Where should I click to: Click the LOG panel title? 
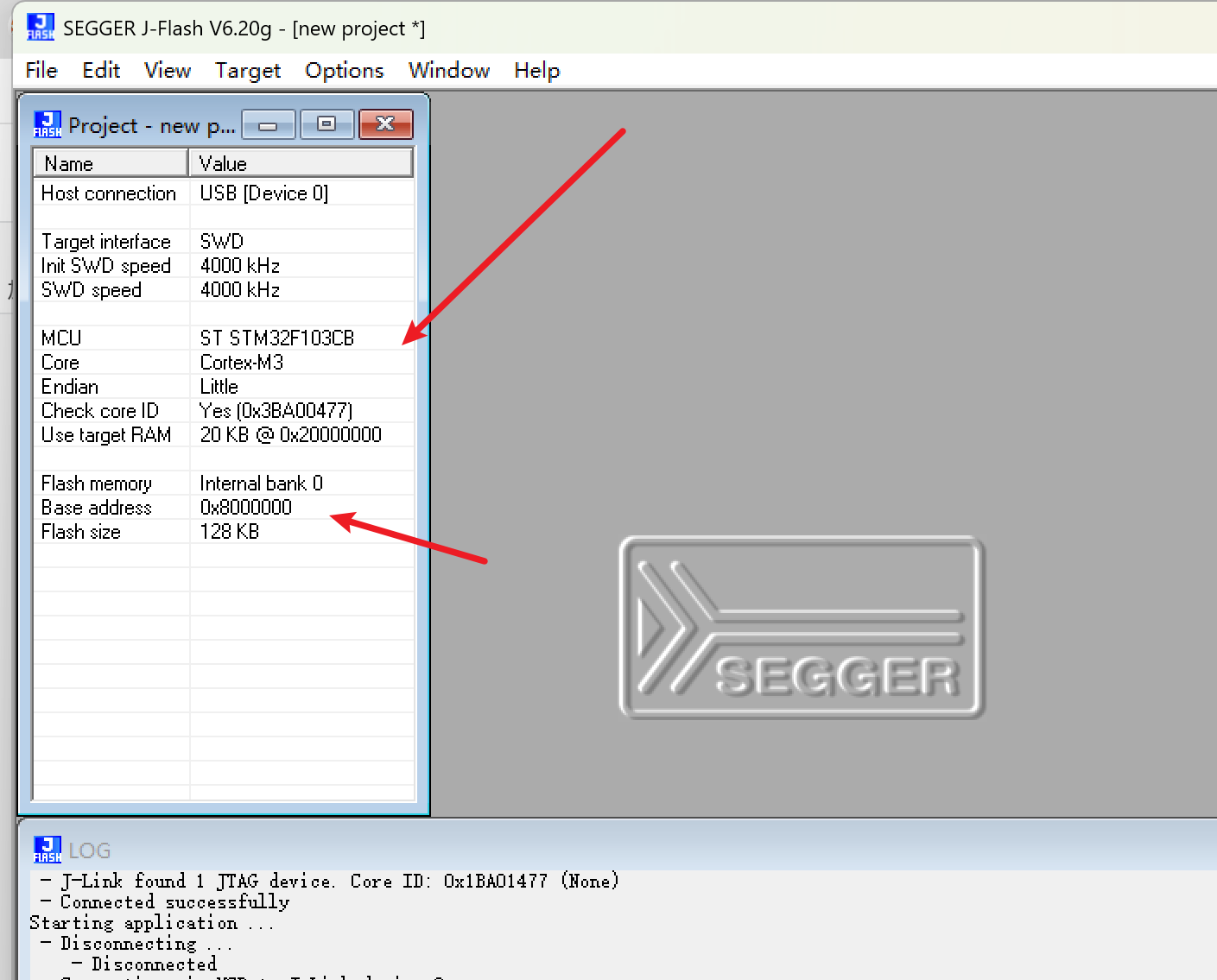(90, 850)
